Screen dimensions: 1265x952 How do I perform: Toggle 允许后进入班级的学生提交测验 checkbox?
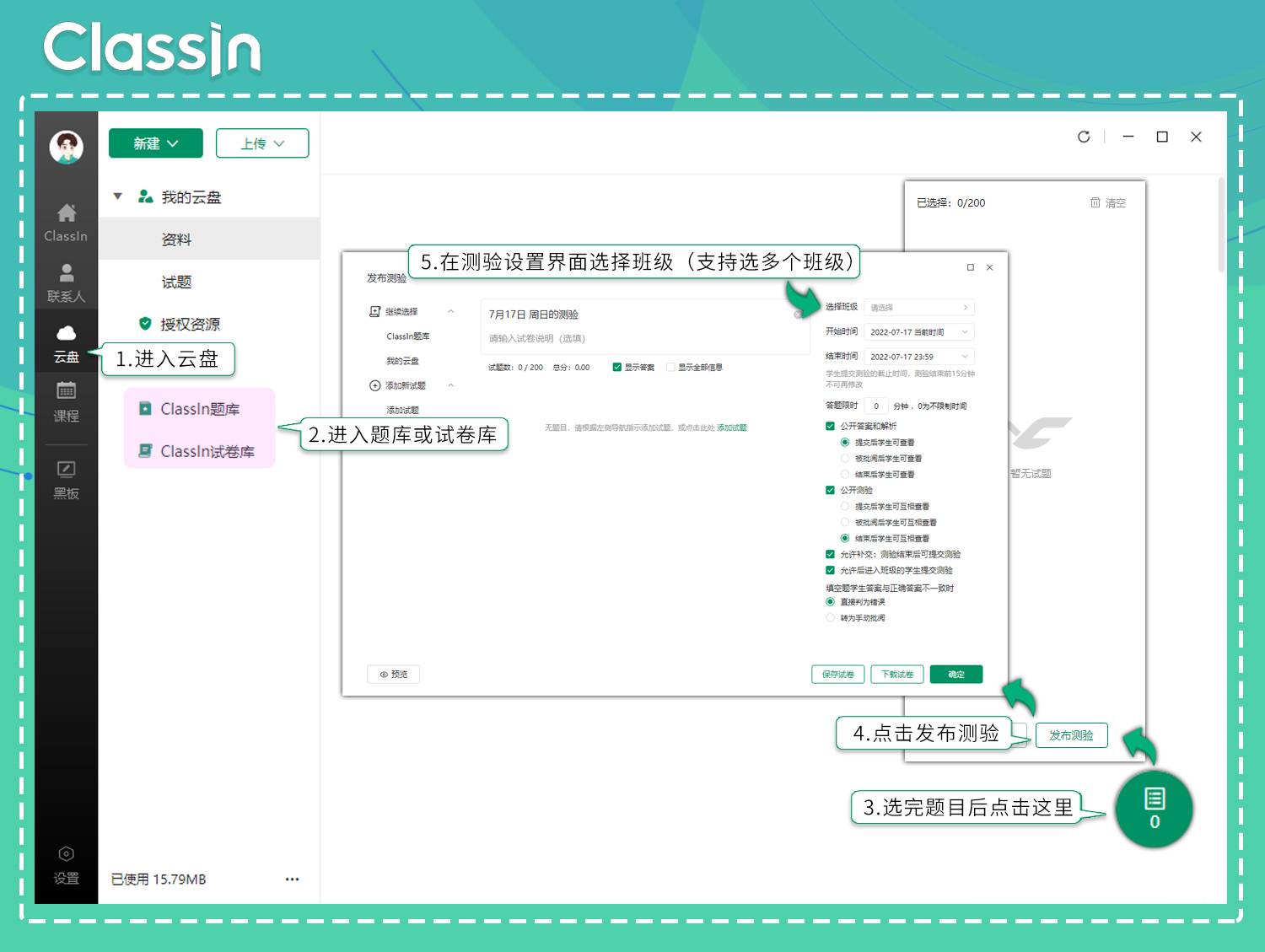click(830, 570)
